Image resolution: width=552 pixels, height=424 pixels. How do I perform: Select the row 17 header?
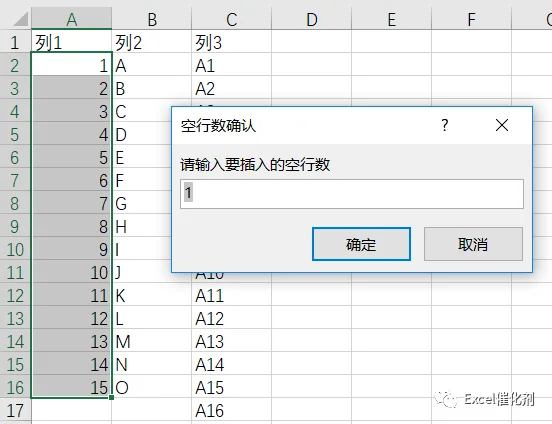pos(15,410)
